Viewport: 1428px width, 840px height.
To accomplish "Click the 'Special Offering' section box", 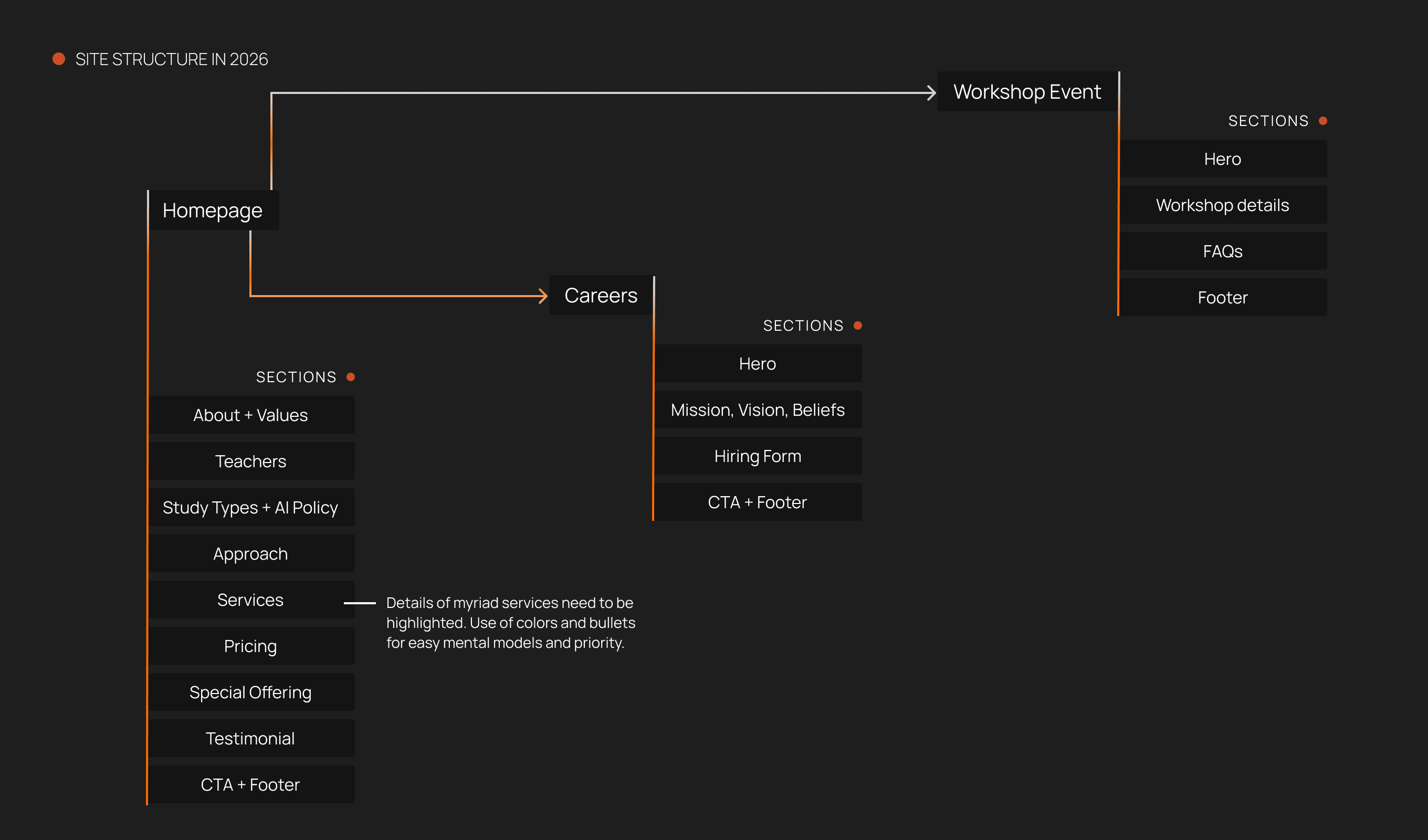I will (251, 692).
